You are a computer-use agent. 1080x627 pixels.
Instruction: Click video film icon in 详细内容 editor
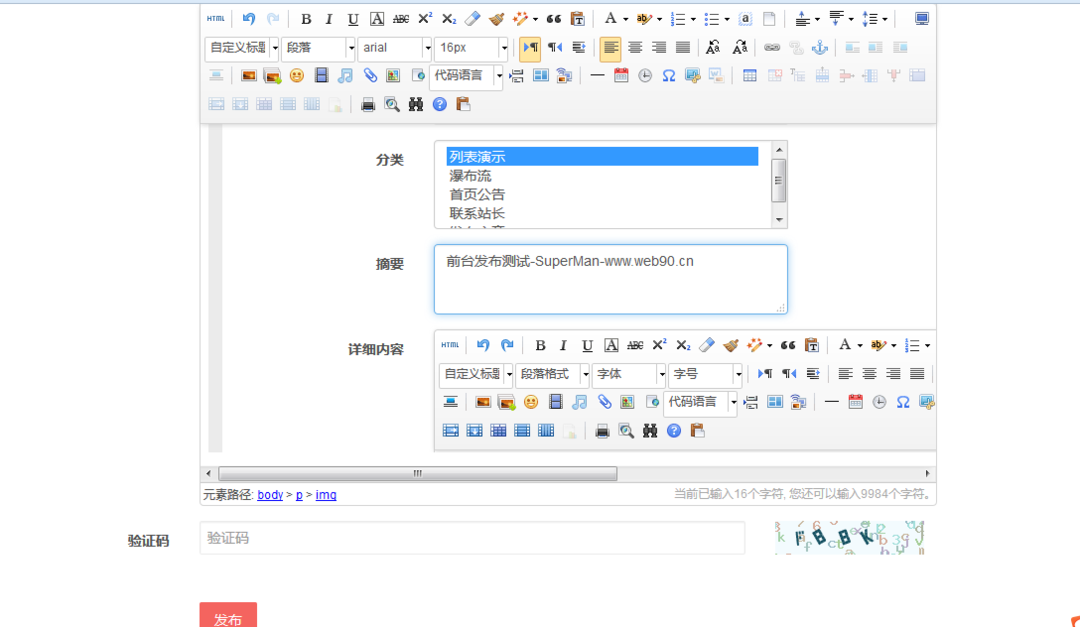point(555,402)
